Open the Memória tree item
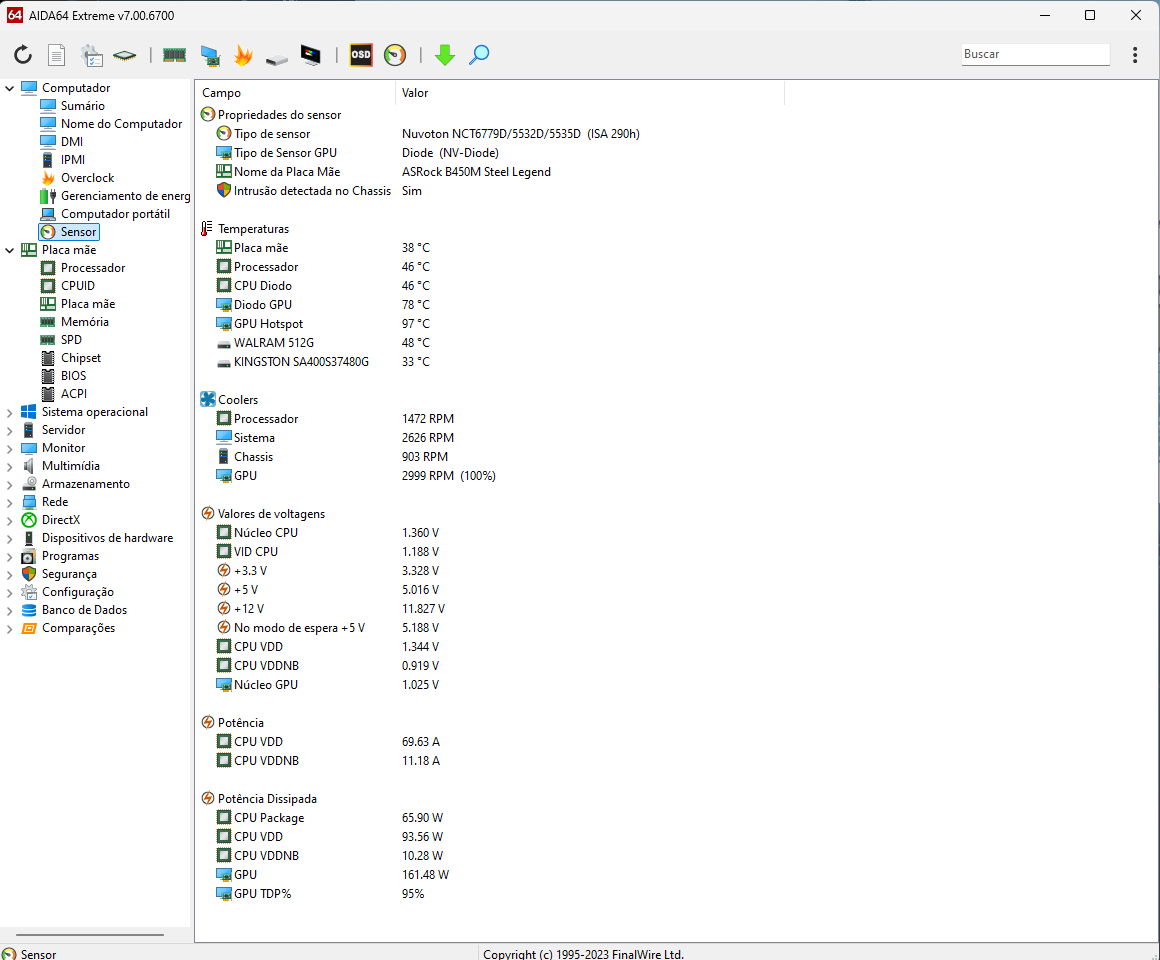1160x960 pixels. tap(84, 322)
